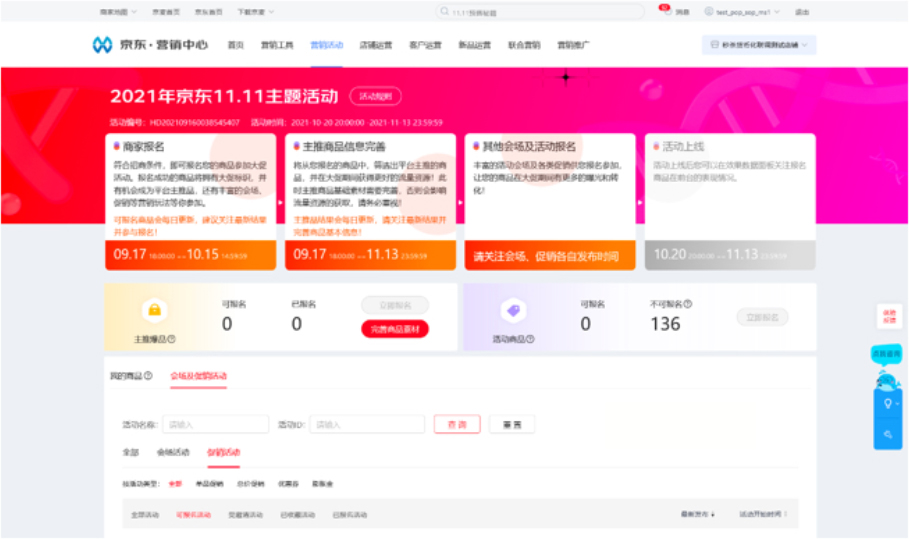The height and width of the screenshot is (539, 909).
Task: Select the 会场活动 sub-tab
Action: coord(173,452)
